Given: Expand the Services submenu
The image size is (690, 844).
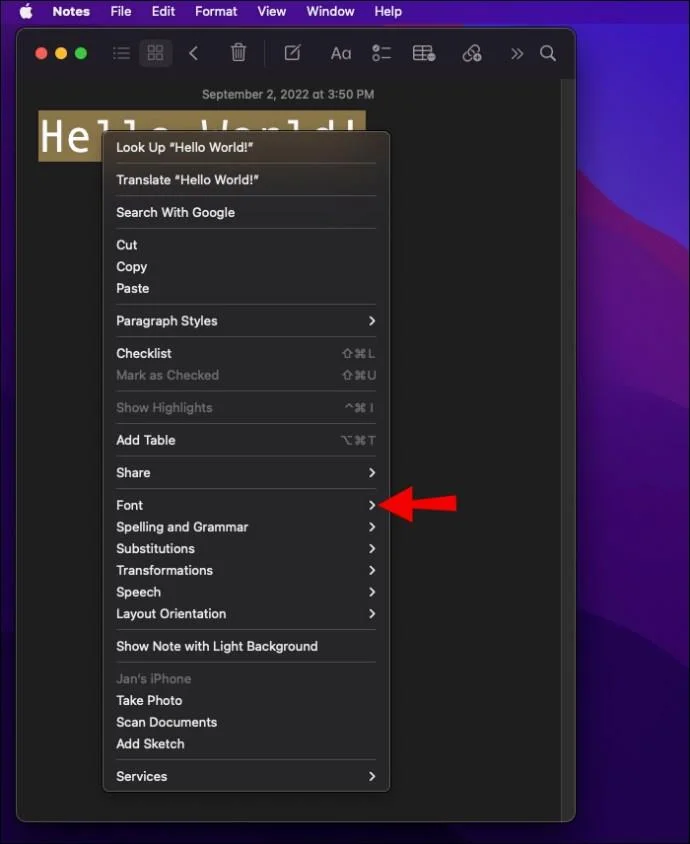Looking at the screenshot, I should click(x=246, y=776).
